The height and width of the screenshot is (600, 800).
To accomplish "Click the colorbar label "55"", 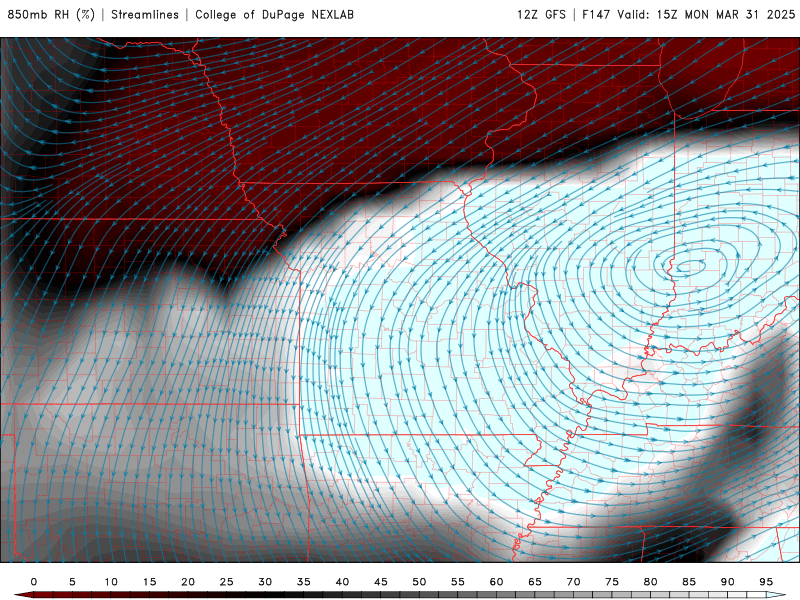I will pyautogui.click(x=458, y=582).
